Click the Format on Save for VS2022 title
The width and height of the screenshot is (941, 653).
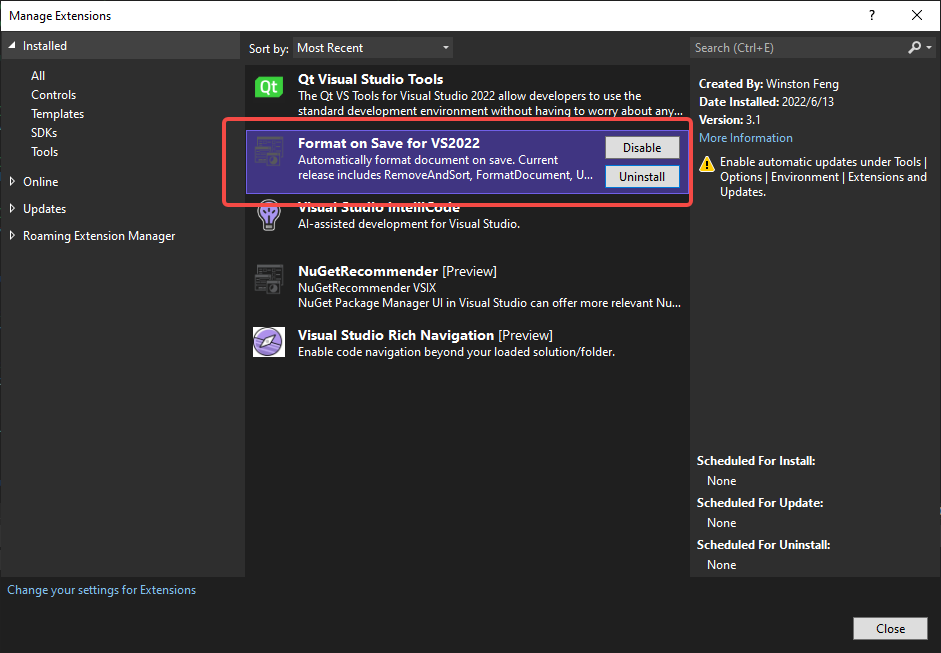point(389,143)
